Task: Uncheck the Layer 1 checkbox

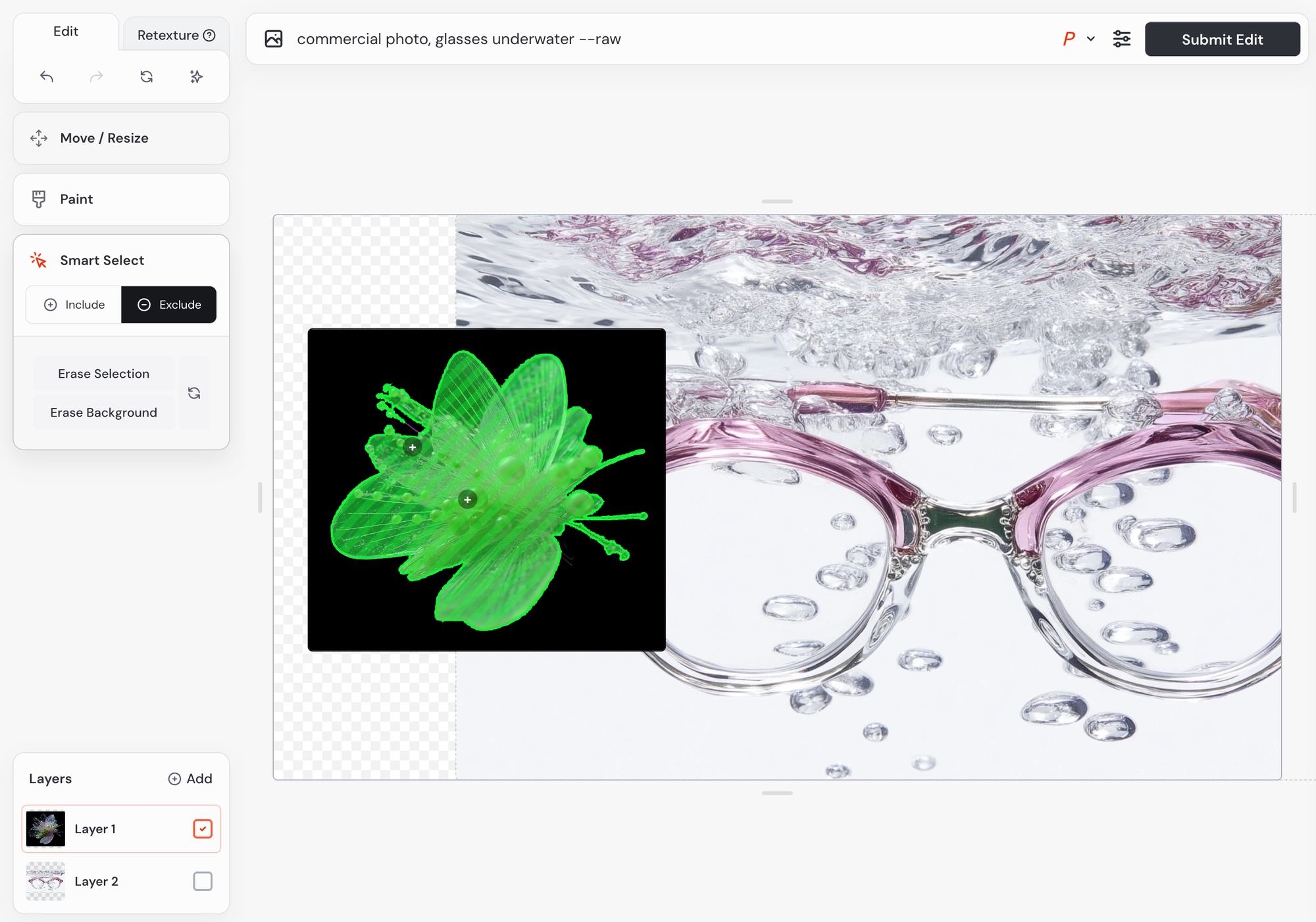Action: (203, 829)
